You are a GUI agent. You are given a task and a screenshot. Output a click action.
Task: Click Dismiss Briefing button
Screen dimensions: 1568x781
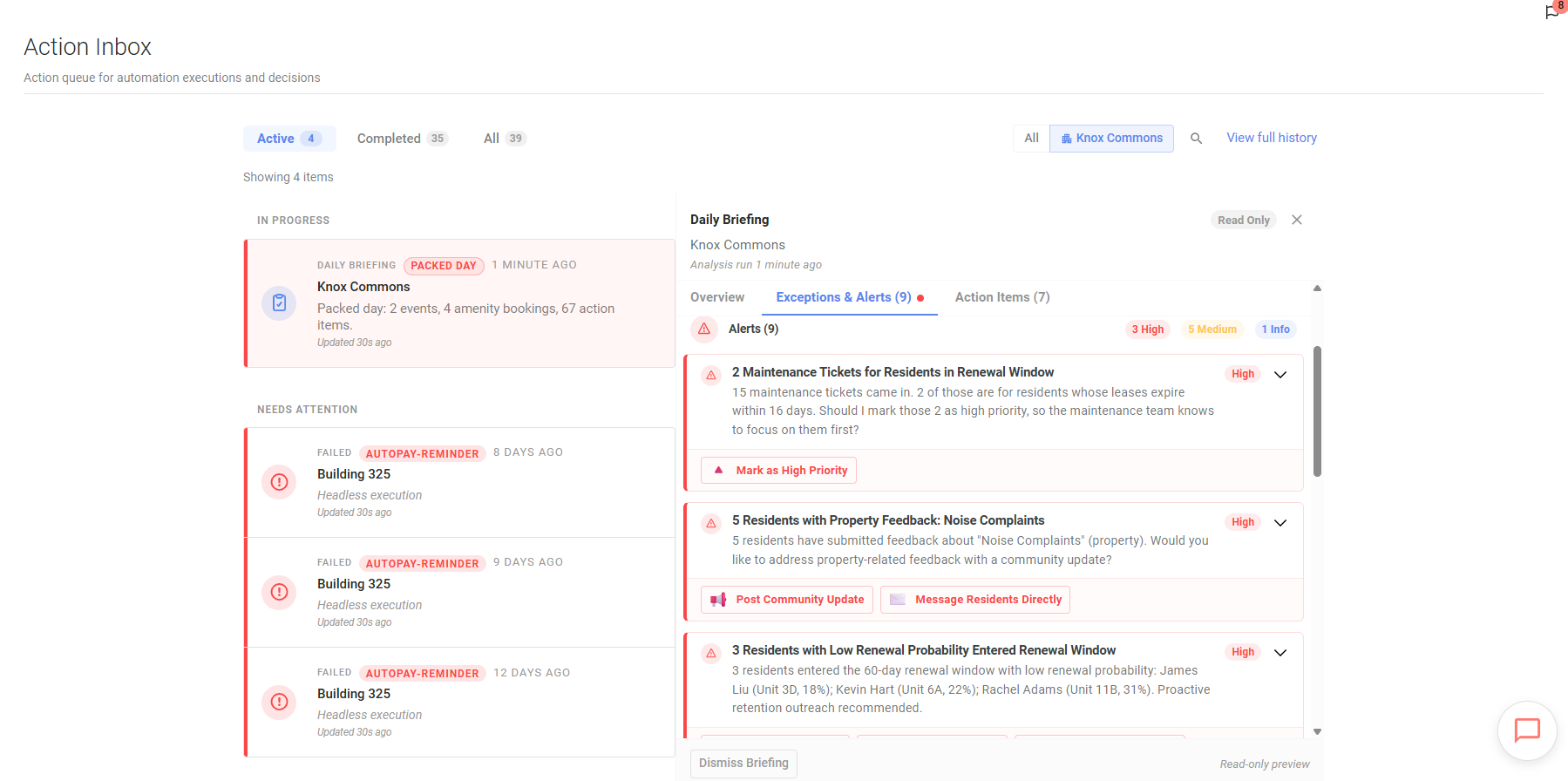pyautogui.click(x=743, y=764)
